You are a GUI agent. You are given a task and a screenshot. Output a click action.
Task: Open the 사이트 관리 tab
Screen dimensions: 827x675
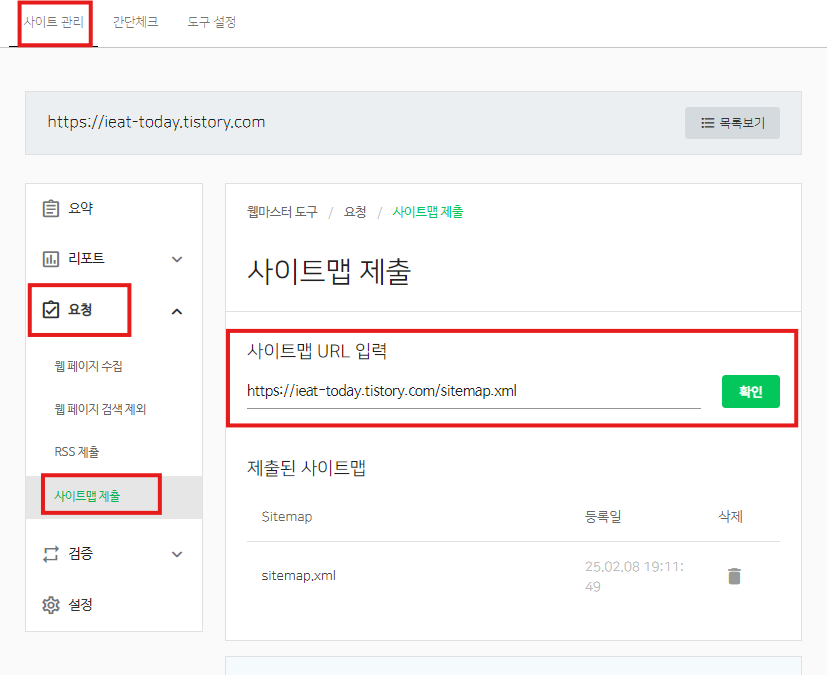click(x=54, y=22)
